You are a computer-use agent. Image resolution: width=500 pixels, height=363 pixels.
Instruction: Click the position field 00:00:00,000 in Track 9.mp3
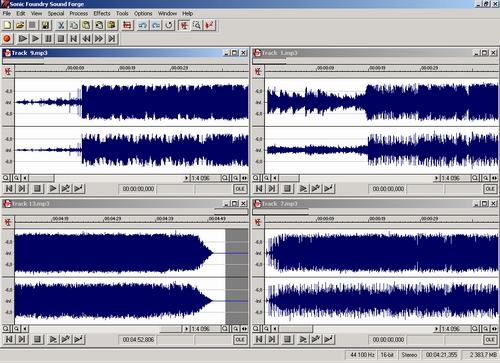(138, 189)
